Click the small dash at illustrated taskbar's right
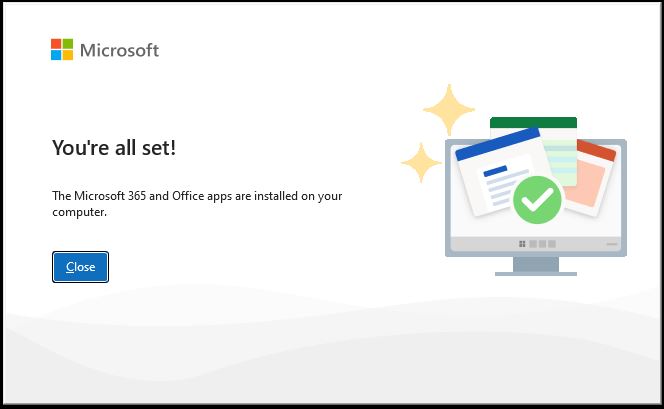664x409 pixels. (612, 244)
